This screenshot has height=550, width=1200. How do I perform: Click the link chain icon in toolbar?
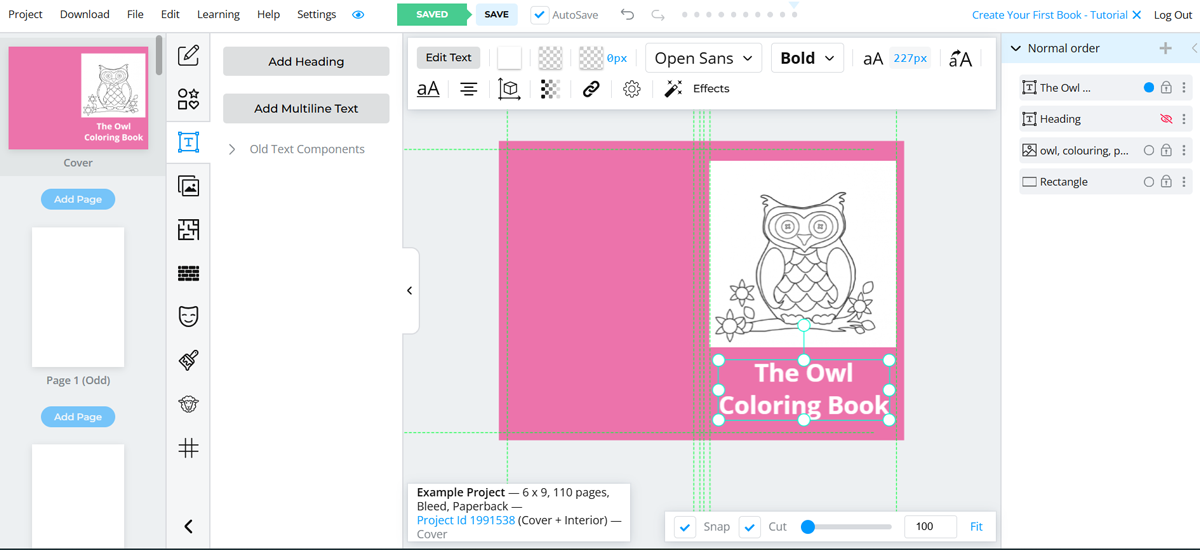pyautogui.click(x=591, y=89)
